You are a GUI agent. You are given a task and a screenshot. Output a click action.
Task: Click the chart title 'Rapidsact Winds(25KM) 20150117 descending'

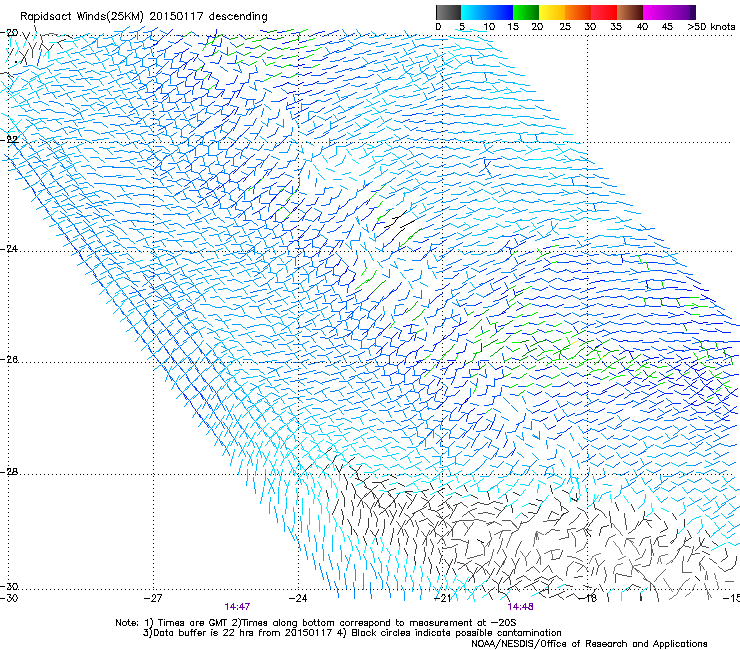pyautogui.click(x=143, y=17)
